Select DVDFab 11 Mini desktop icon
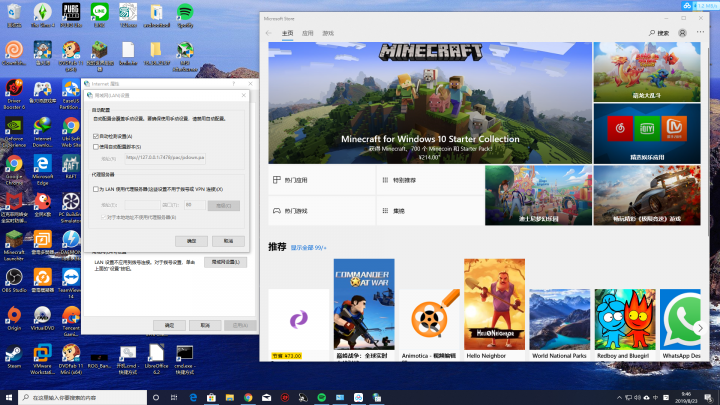 [x=71, y=360]
